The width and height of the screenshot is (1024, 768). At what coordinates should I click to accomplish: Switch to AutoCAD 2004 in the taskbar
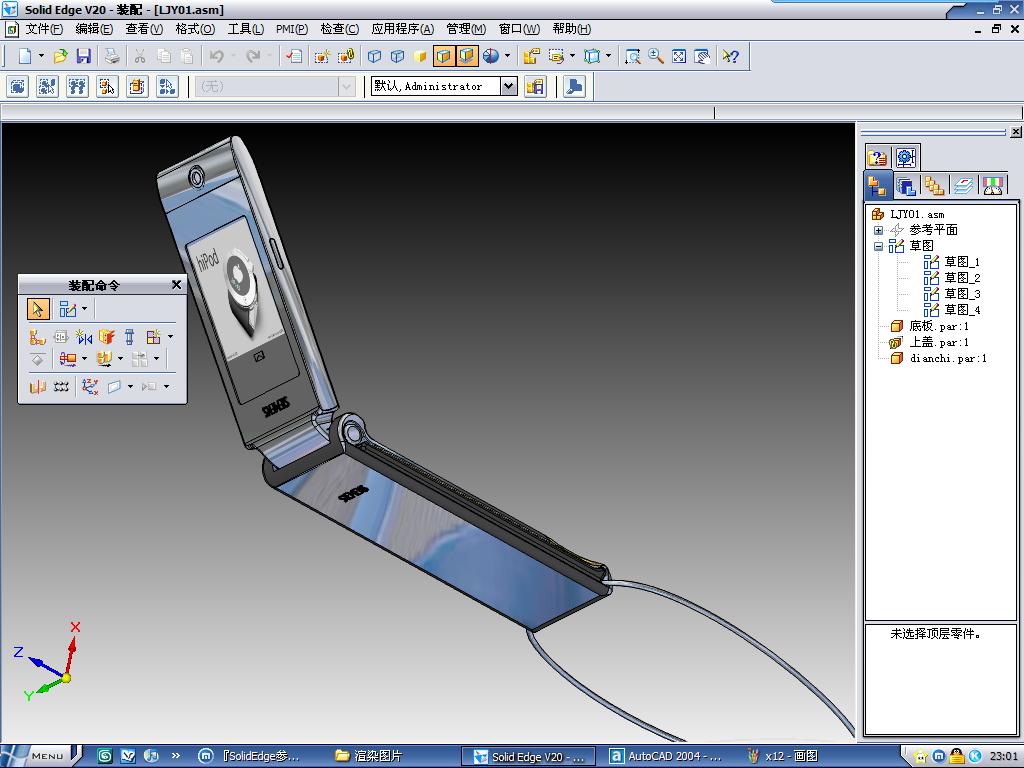click(x=666, y=756)
